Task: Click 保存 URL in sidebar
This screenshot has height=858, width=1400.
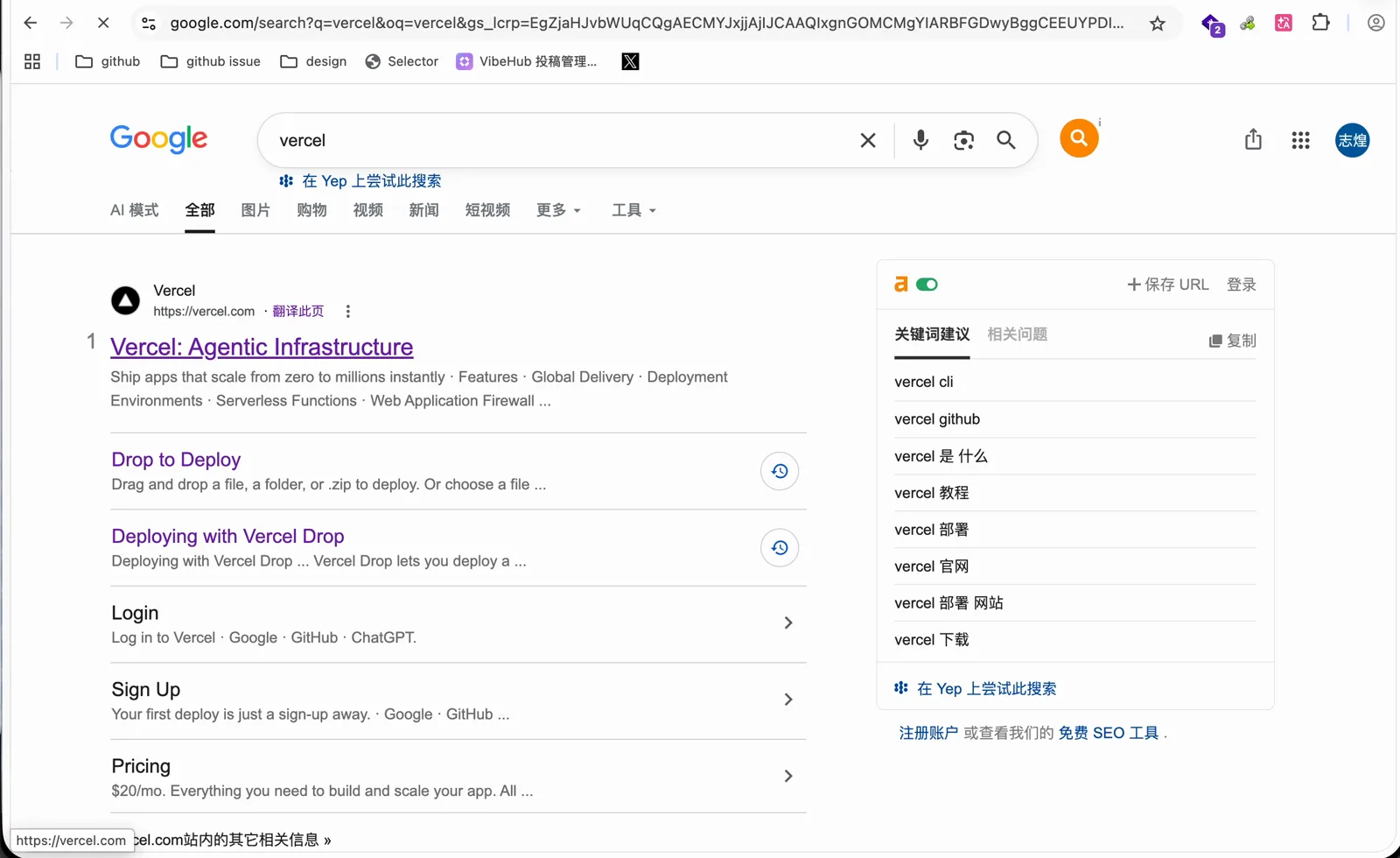Action: (x=1168, y=285)
